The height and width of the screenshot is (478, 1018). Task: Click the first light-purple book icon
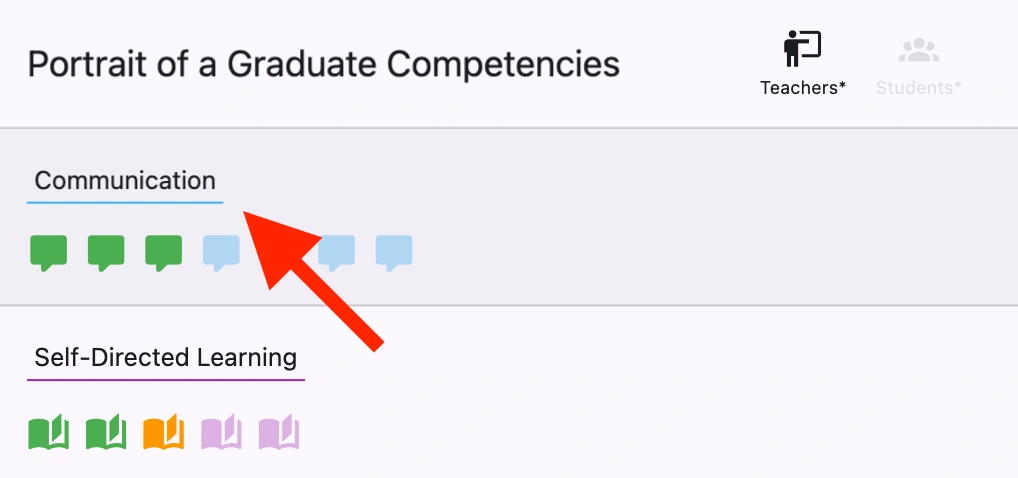click(x=221, y=433)
